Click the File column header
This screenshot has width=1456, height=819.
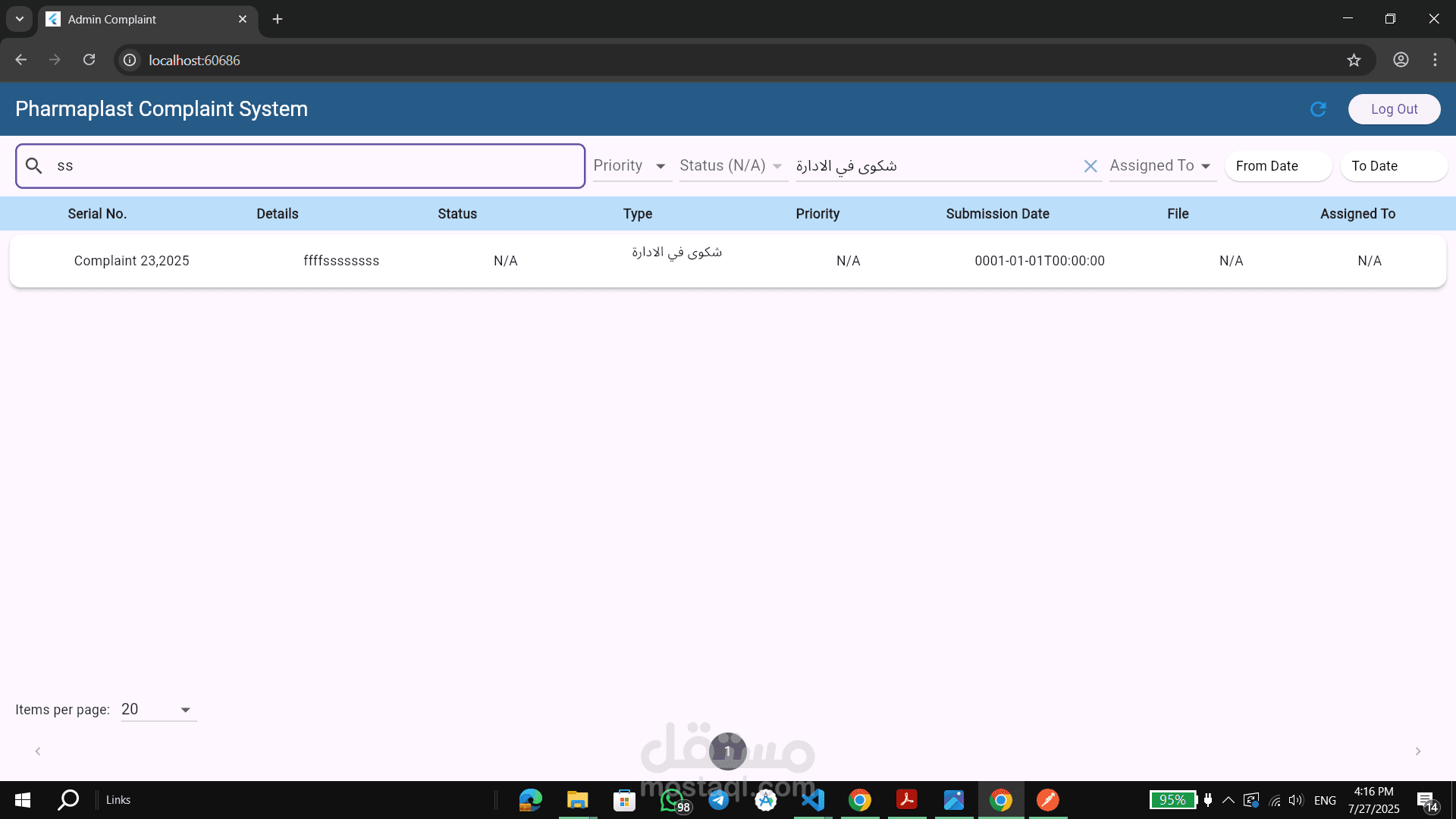(1178, 214)
